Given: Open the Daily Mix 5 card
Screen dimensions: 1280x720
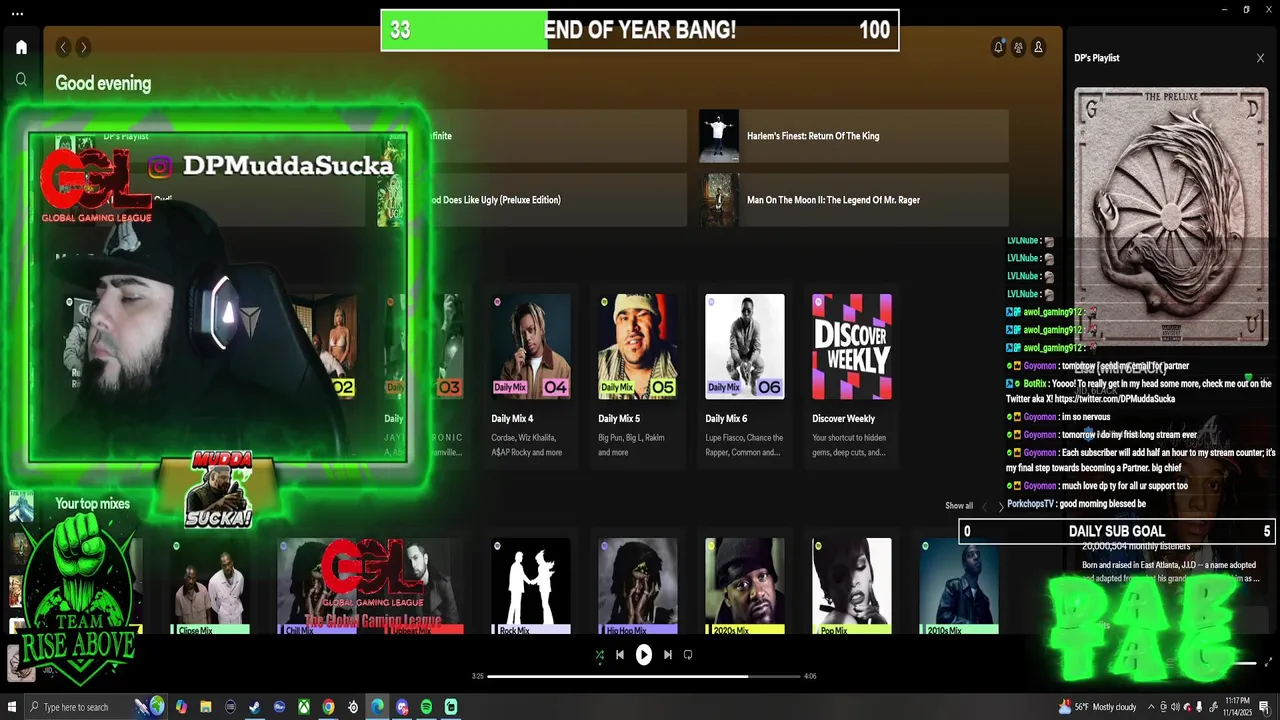Looking at the screenshot, I should [638, 376].
